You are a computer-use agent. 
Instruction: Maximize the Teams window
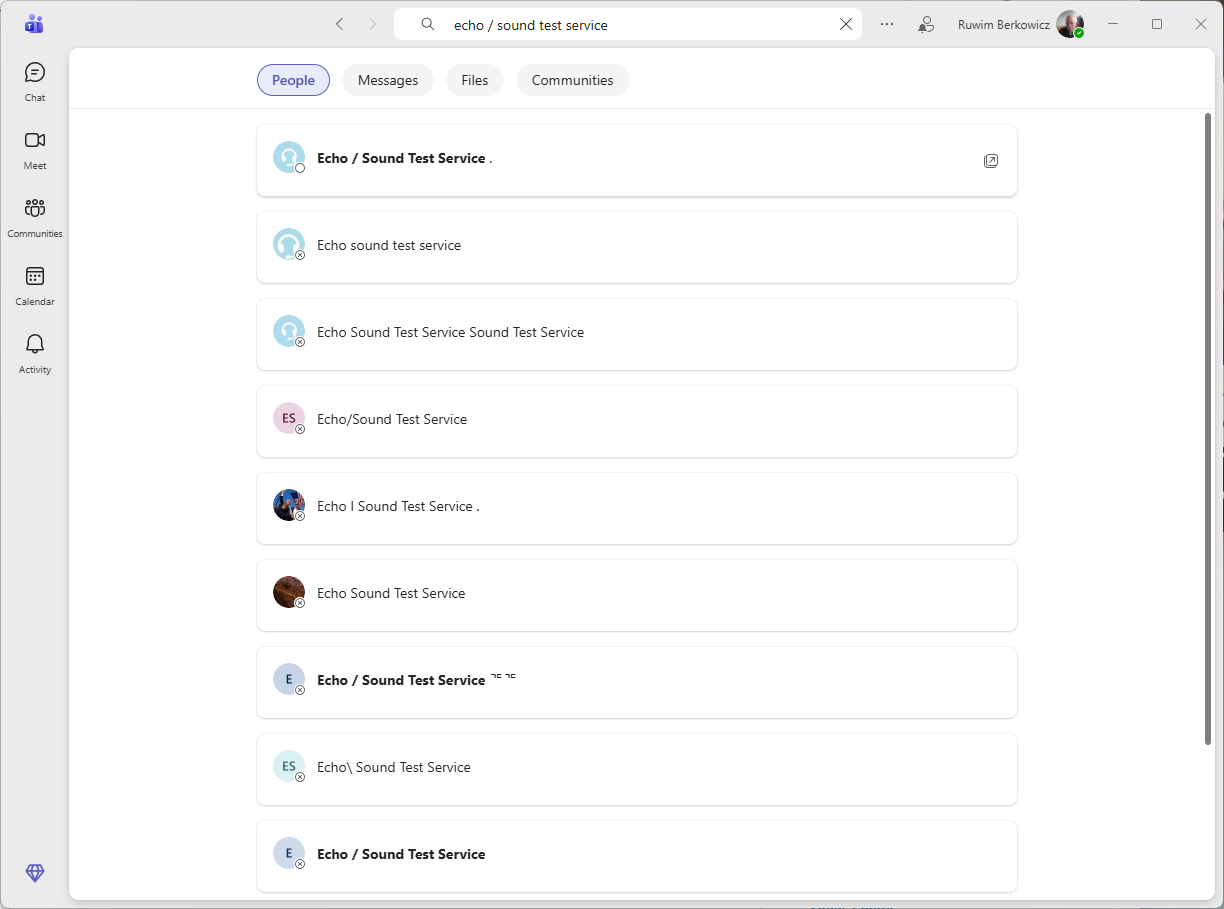(x=1157, y=24)
